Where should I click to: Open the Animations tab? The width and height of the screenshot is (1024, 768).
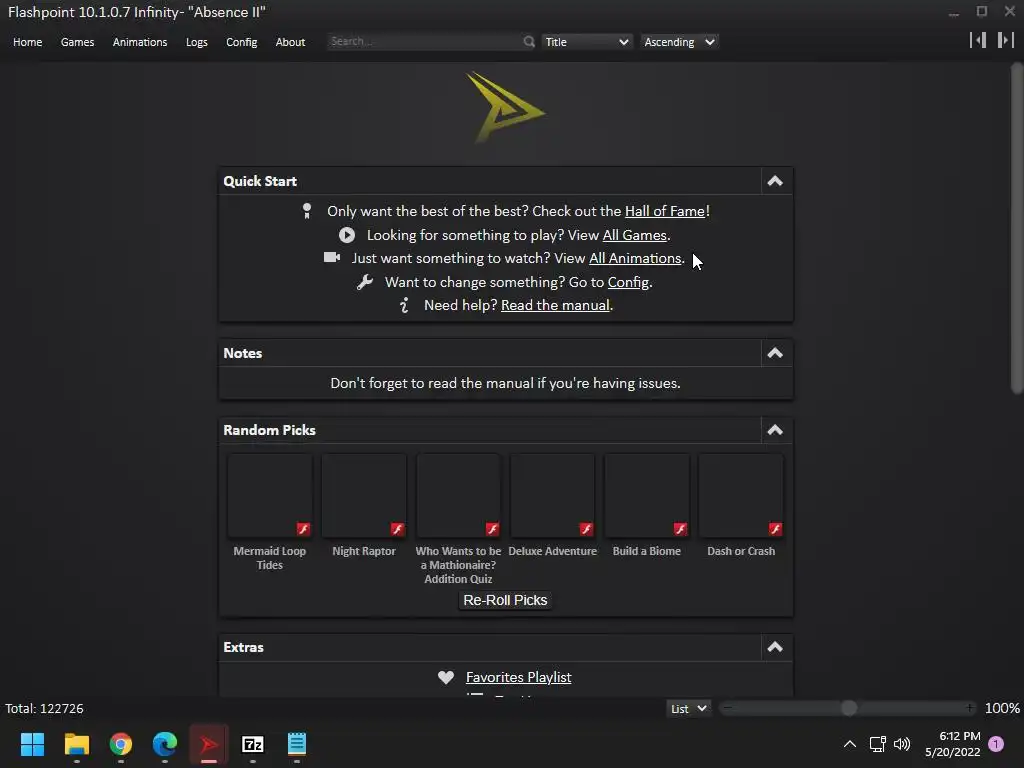pos(140,42)
